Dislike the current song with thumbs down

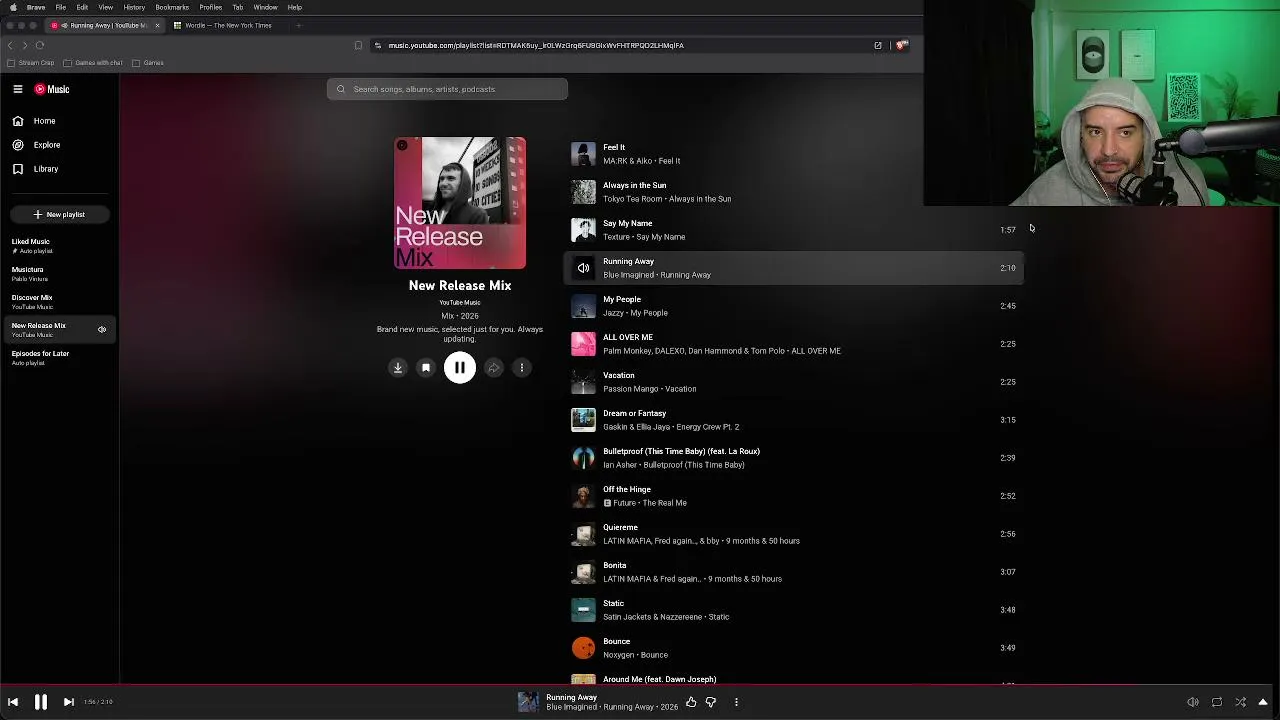click(711, 702)
